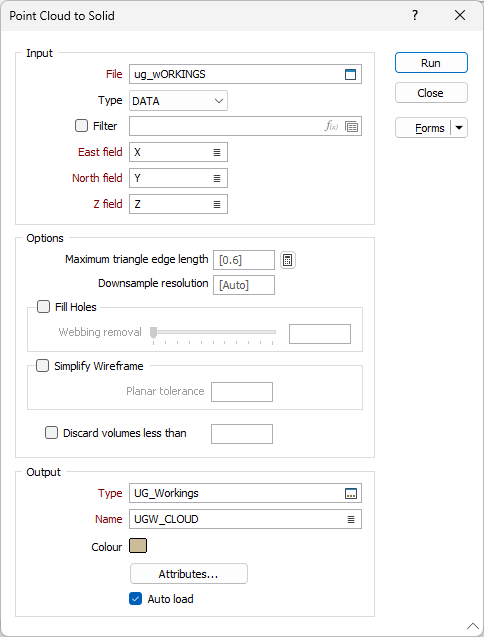Open the filter list icon

[x=352, y=126]
